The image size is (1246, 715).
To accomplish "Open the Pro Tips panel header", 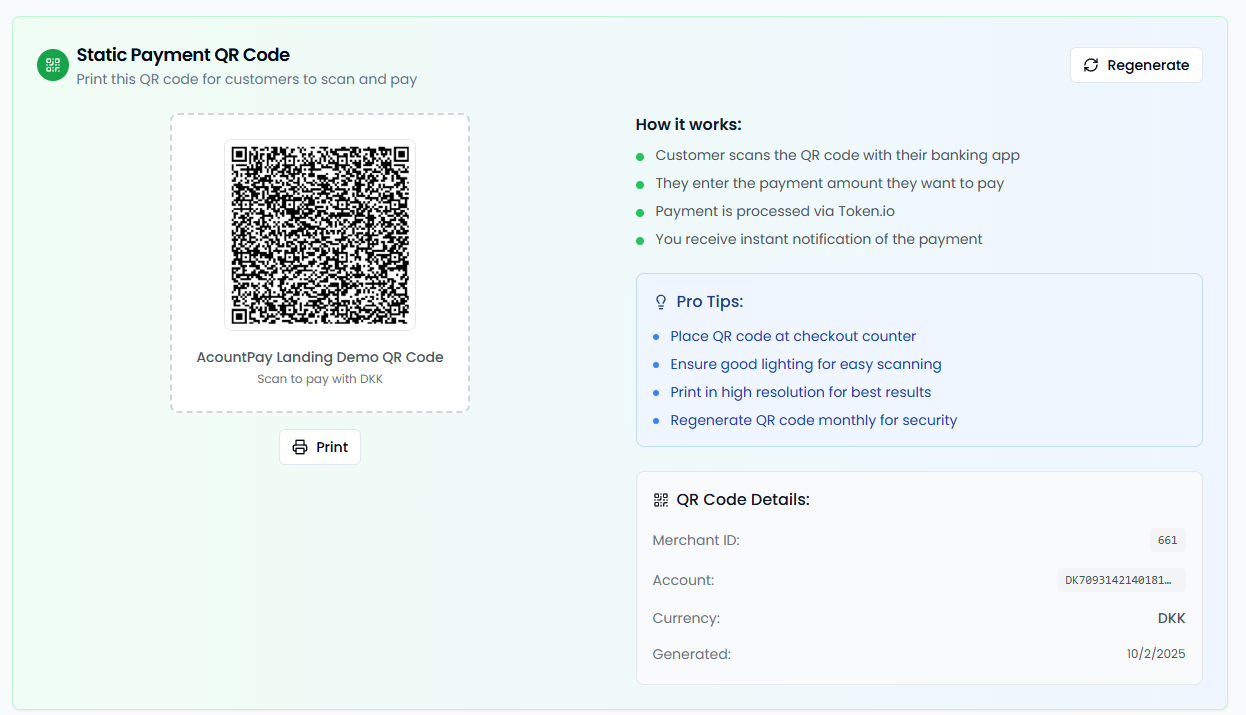I will 712,301.
